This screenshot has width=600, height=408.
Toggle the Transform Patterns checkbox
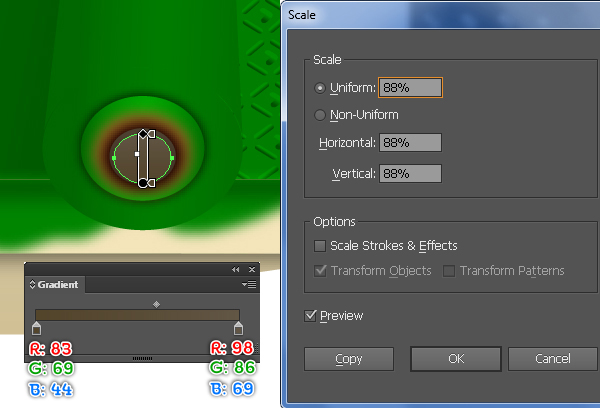449,271
